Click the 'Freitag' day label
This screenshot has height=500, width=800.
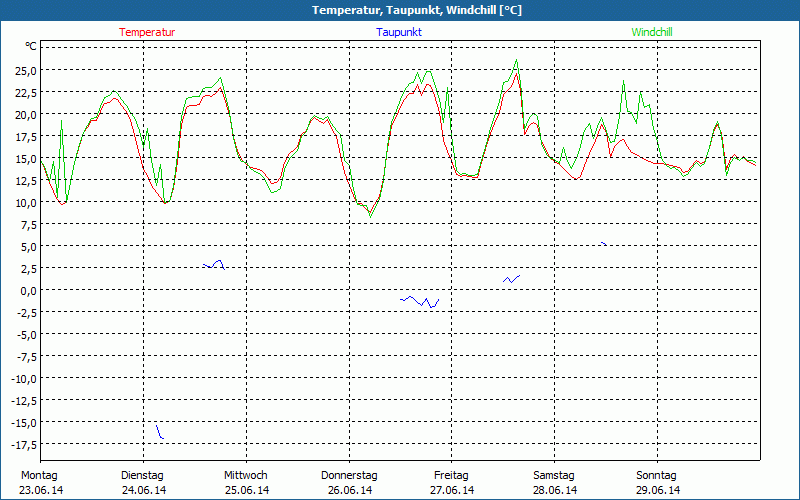[451, 476]
